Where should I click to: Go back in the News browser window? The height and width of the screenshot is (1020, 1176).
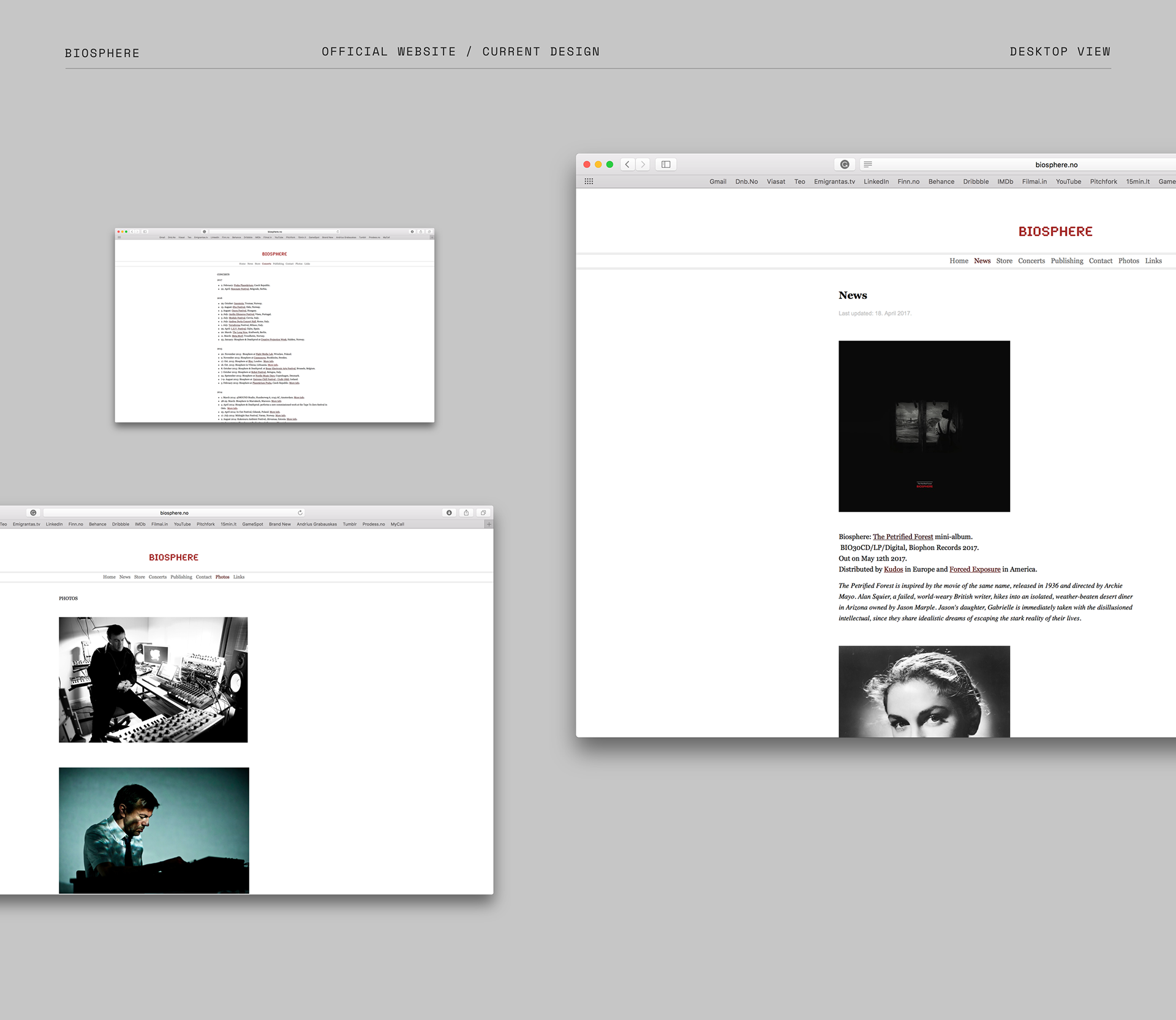click(627, 164)
